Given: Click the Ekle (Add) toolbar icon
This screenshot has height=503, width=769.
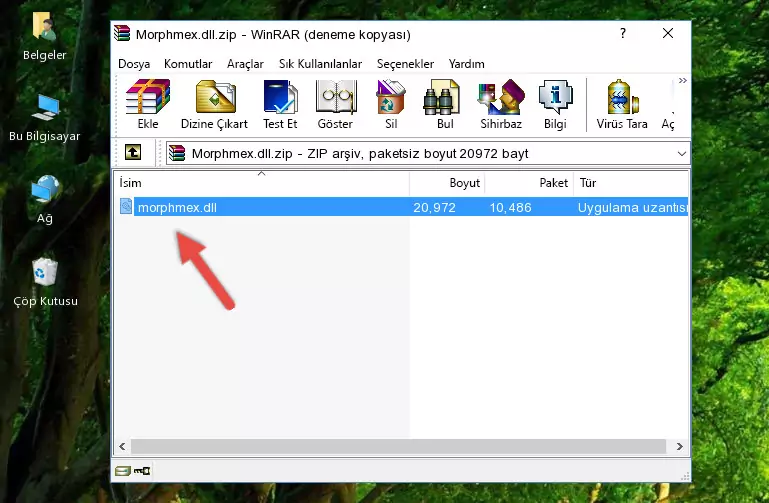Looking at the screenshot, I should [x=148, y=104].
